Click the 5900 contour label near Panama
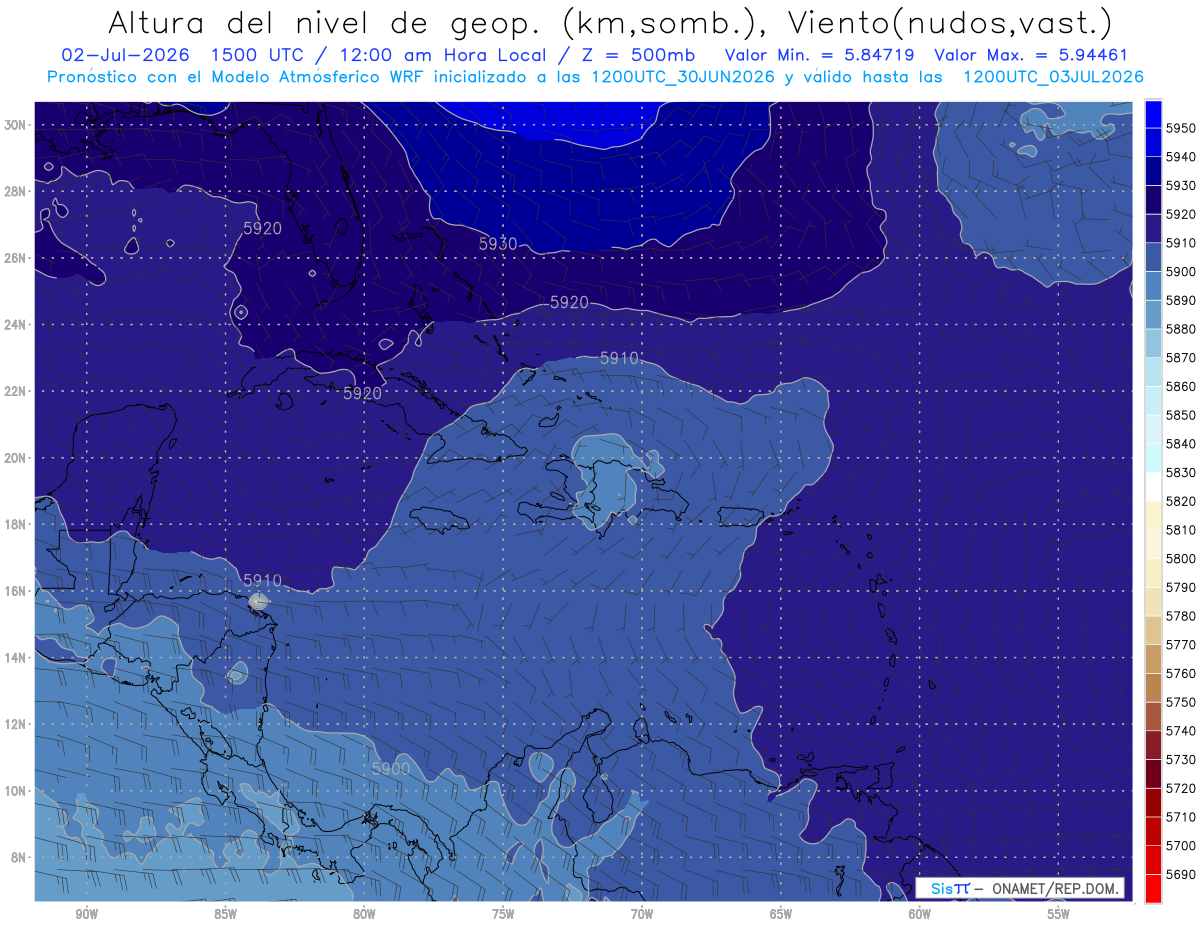 click(x=391, y=769)
